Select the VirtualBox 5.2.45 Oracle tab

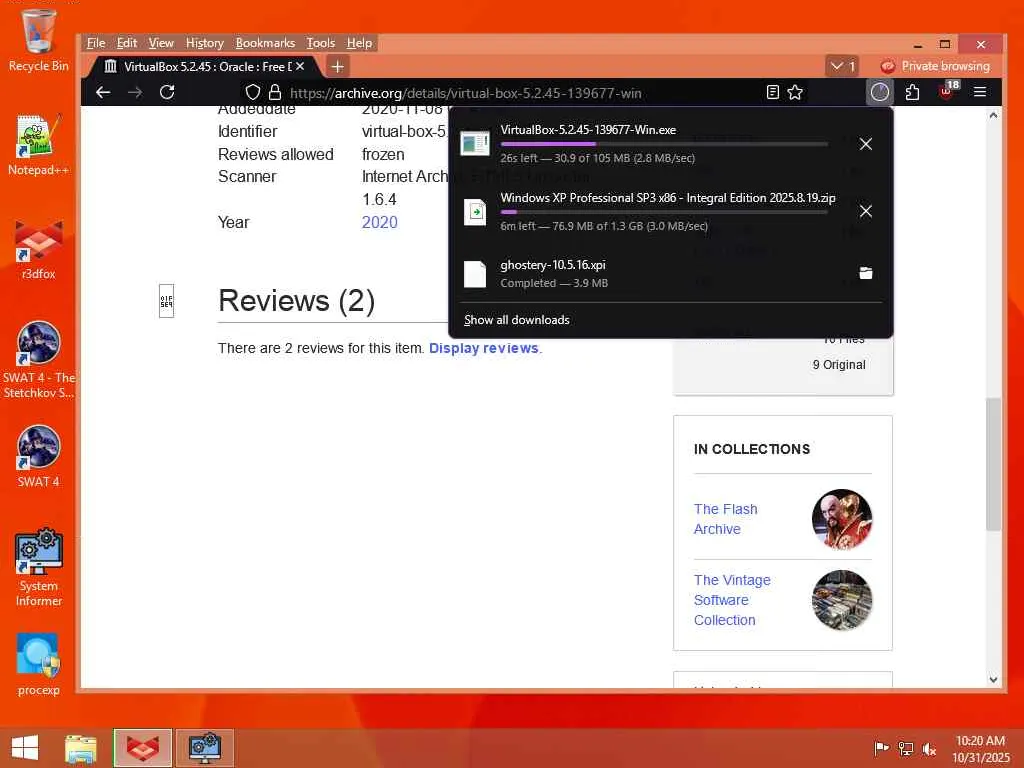[x=204, y=66]
